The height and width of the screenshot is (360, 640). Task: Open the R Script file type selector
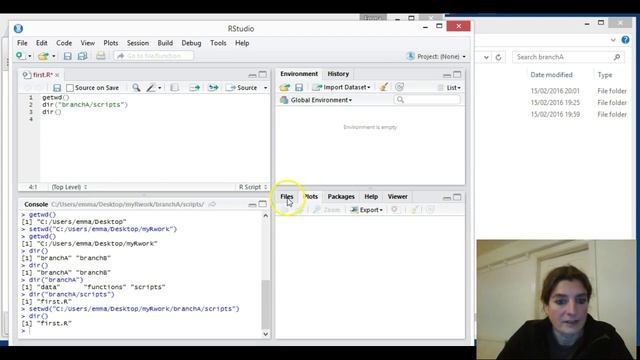(252, 187)
